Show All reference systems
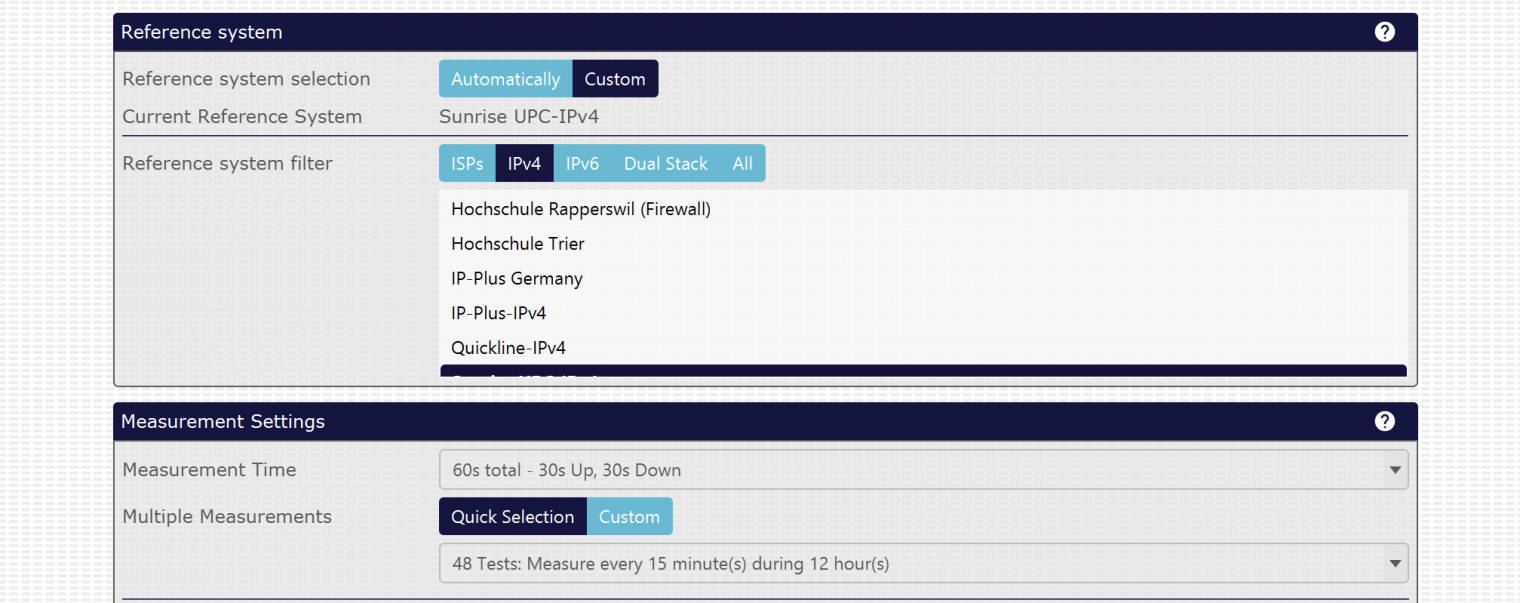 tap(742, 164)
